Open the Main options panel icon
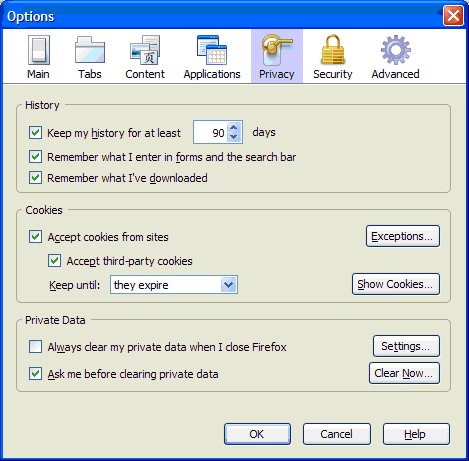Viewport: 469px width, 461px height. [39, 50]
